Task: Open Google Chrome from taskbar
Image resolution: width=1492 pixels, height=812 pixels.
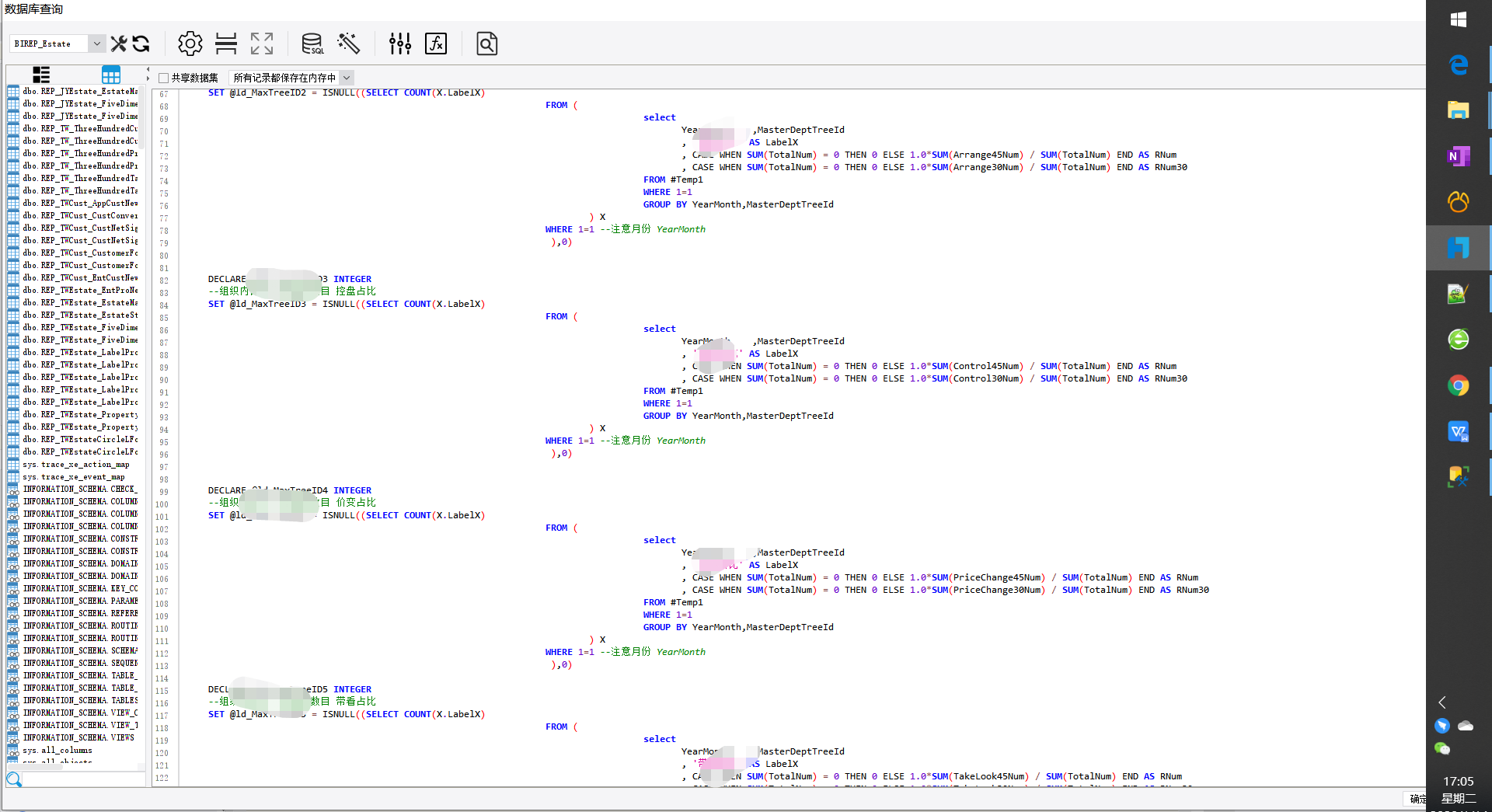Action: point(1459,385)
